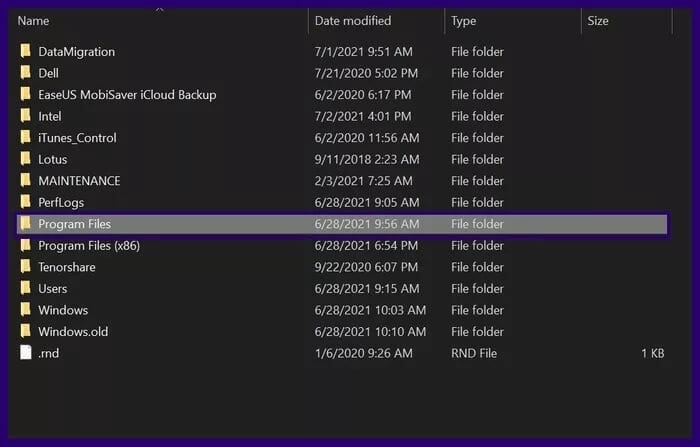Select the Tenorshare folder name
700x447 pixels.
point(67,267)
